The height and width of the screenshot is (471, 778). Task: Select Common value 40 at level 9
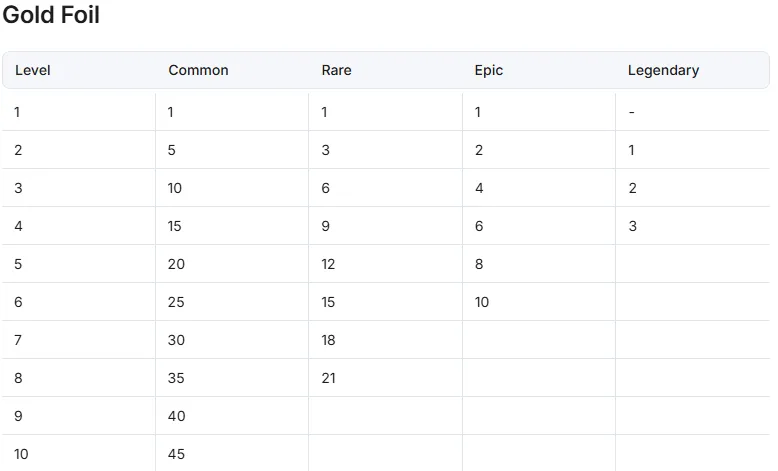176,416
